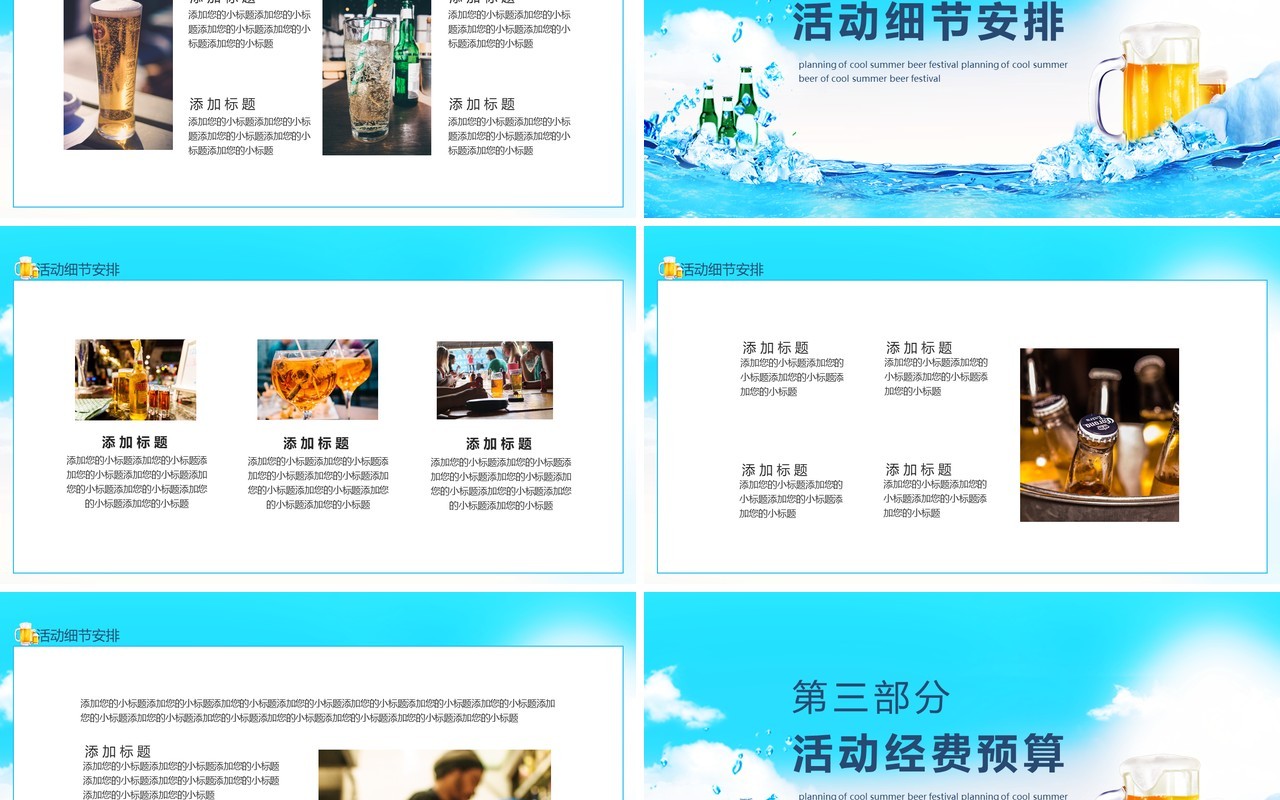1280x800 pixels.
Task: Select the iced drink with green bottle photo
Action: click(x=377, y=77)
